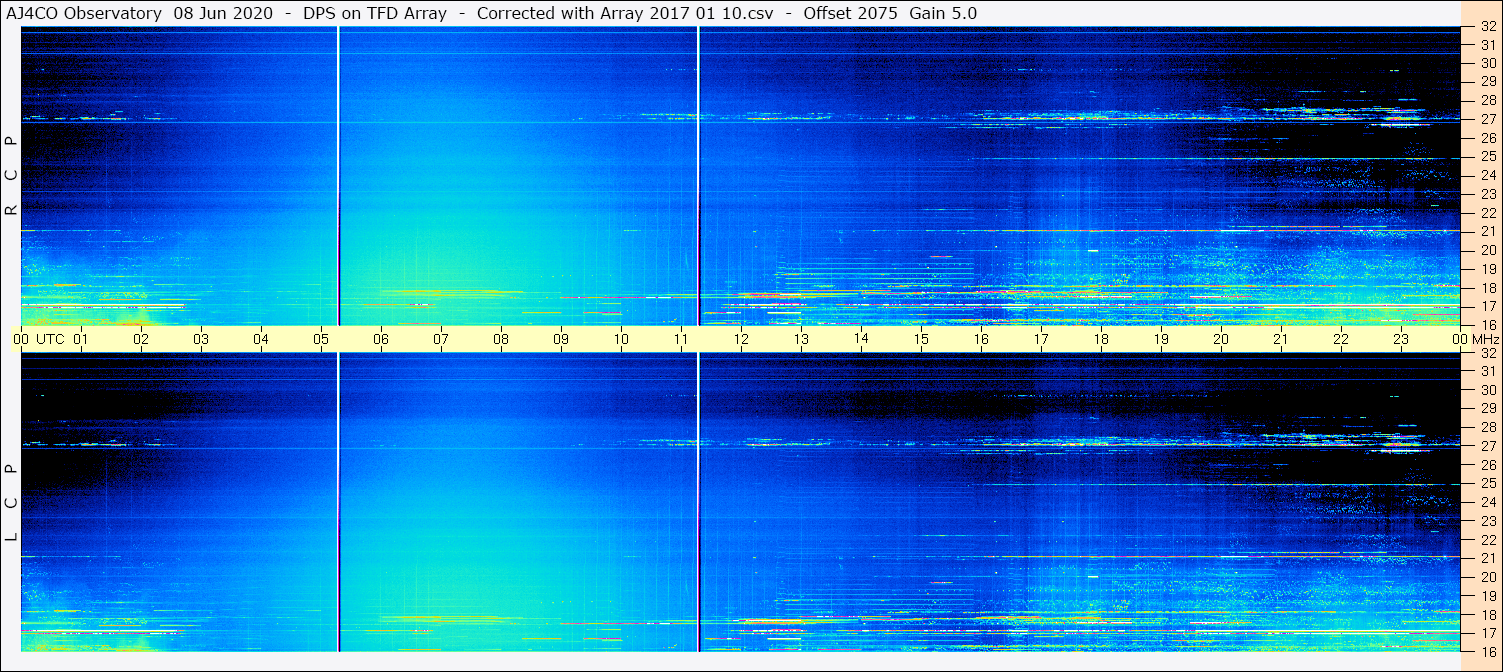
Task: Click the 25 MHz label of RCP panel
Action: pos(1487,156)
